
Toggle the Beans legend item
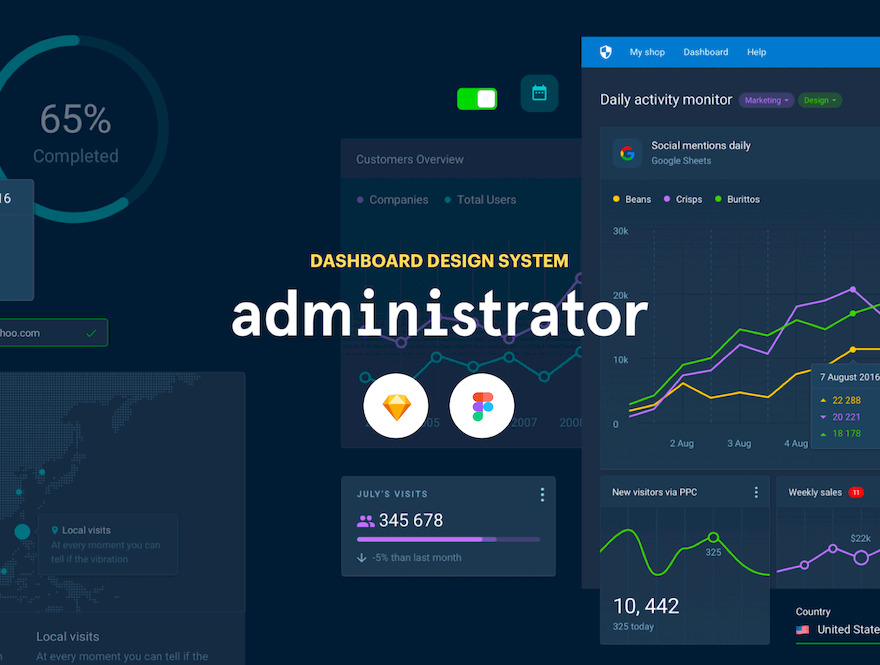632,199
